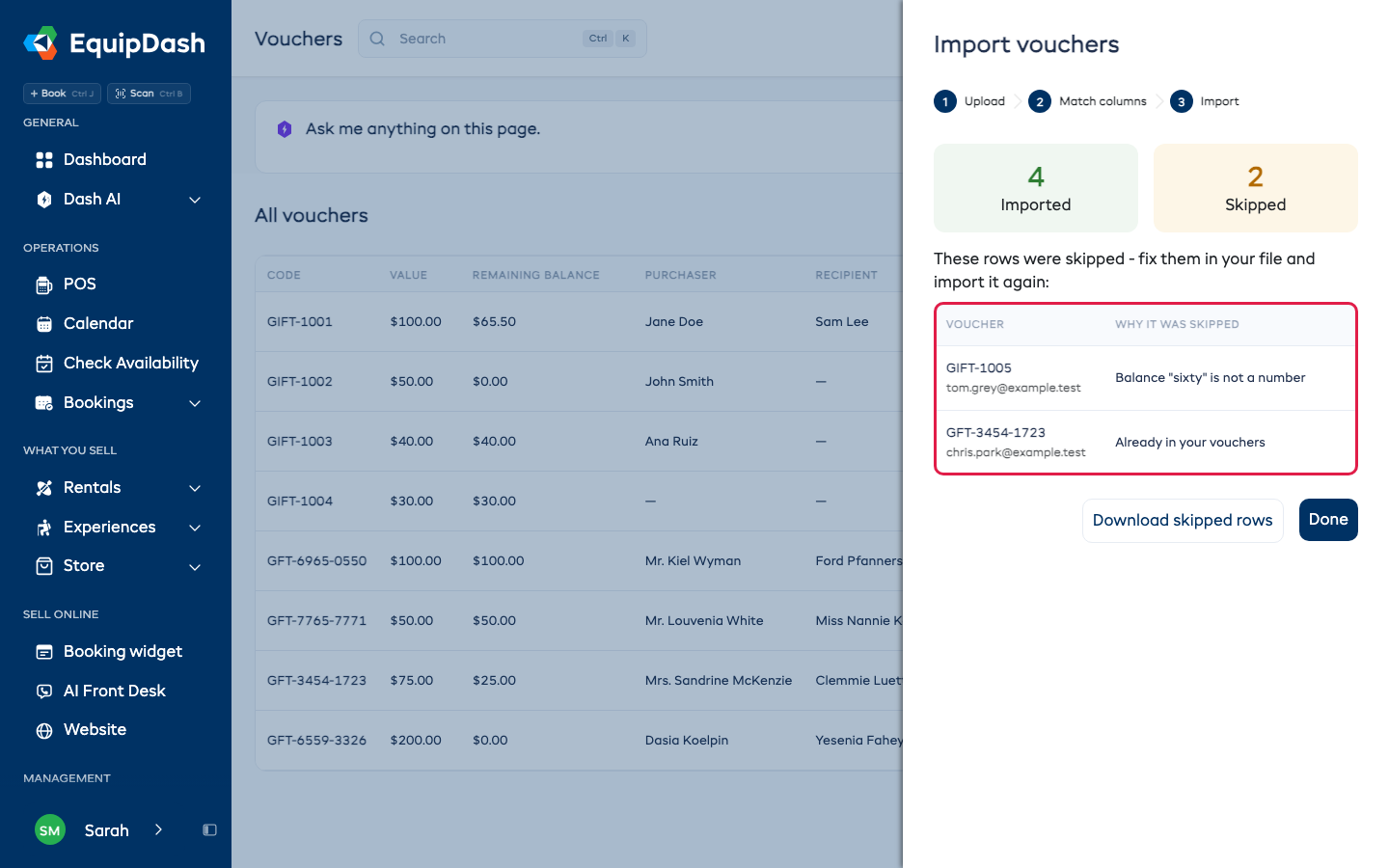Expand the Experiences section chevron
Image resolution: width=1389 pixels, height=868 pixels.
pyautogui.click(x=195, y=528)
